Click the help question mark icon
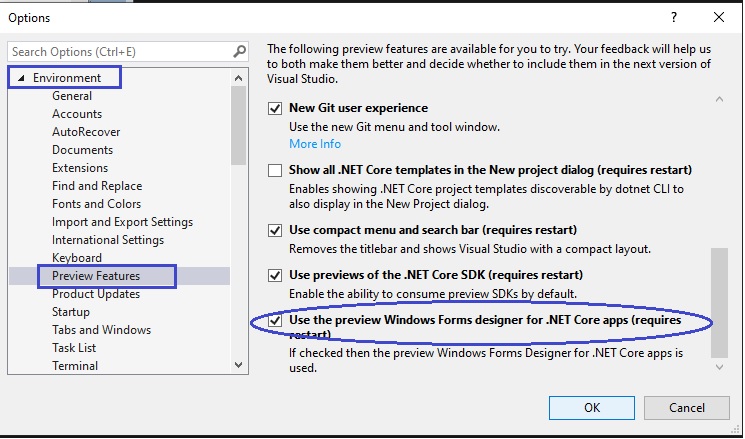Screen dimensions: 745x439 tap(674, 18)
